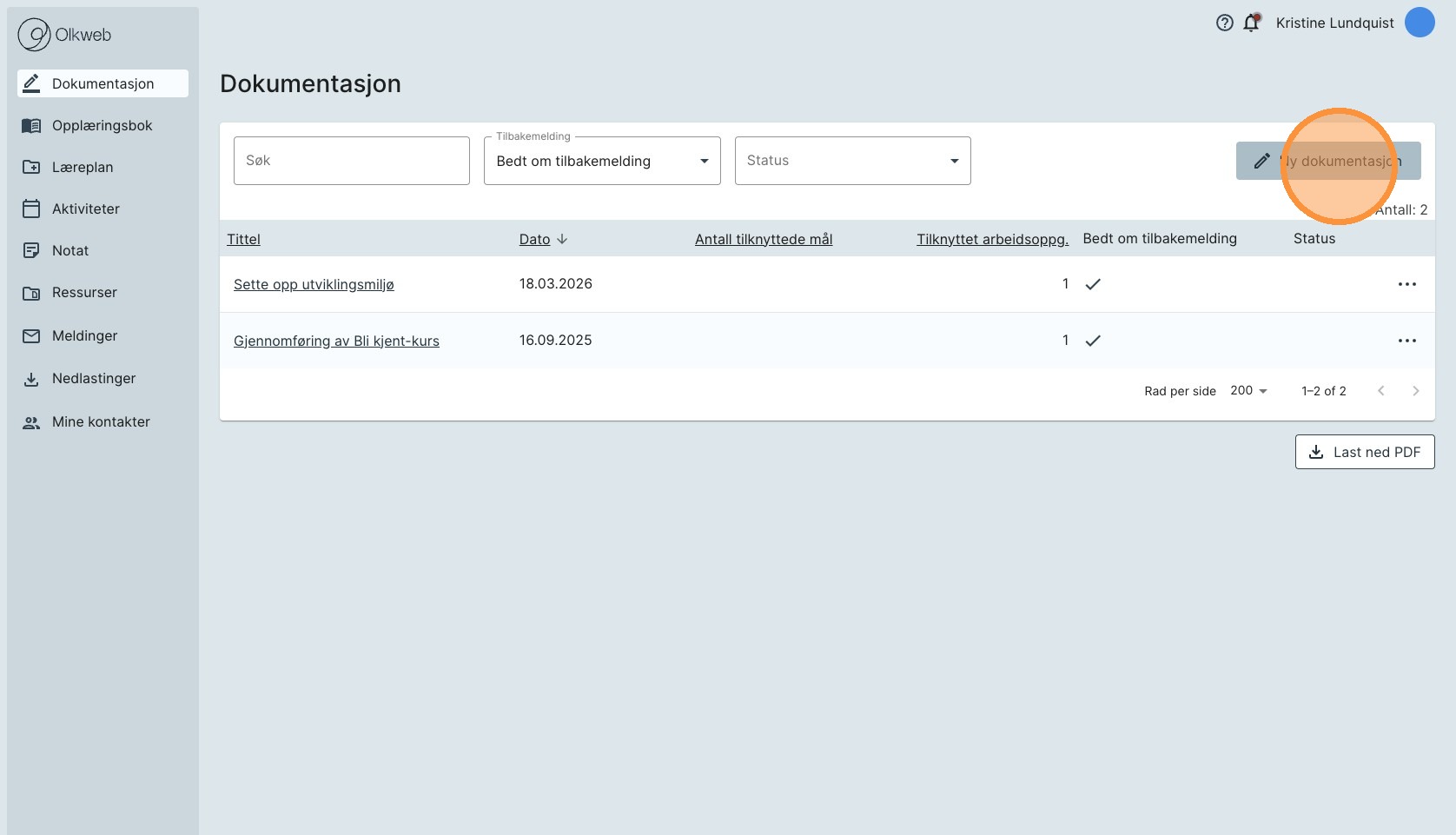Viewport: 1456px width, 835px height.
Task: Navigate to Læreplan in sidebar
Action: tap(83, 168)
